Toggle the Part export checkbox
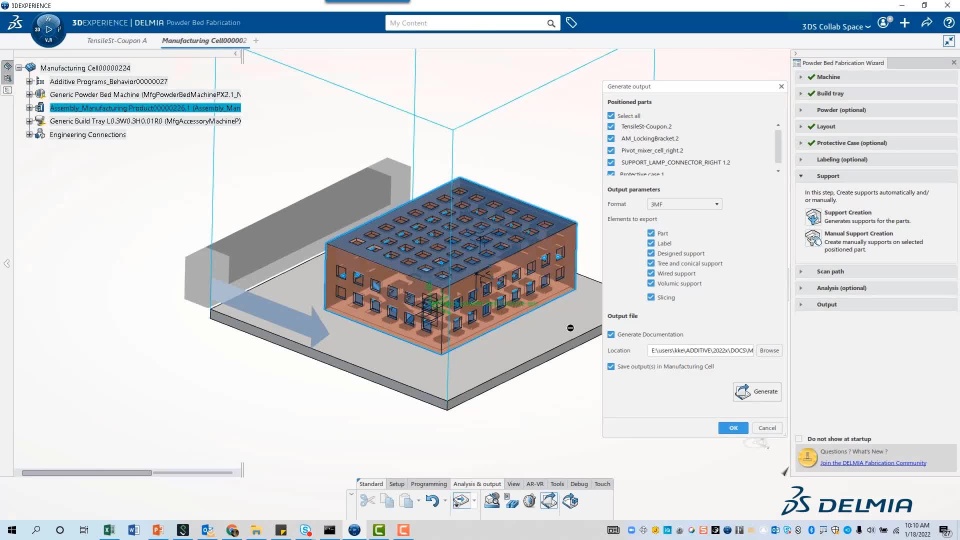 tap(651, 233)
